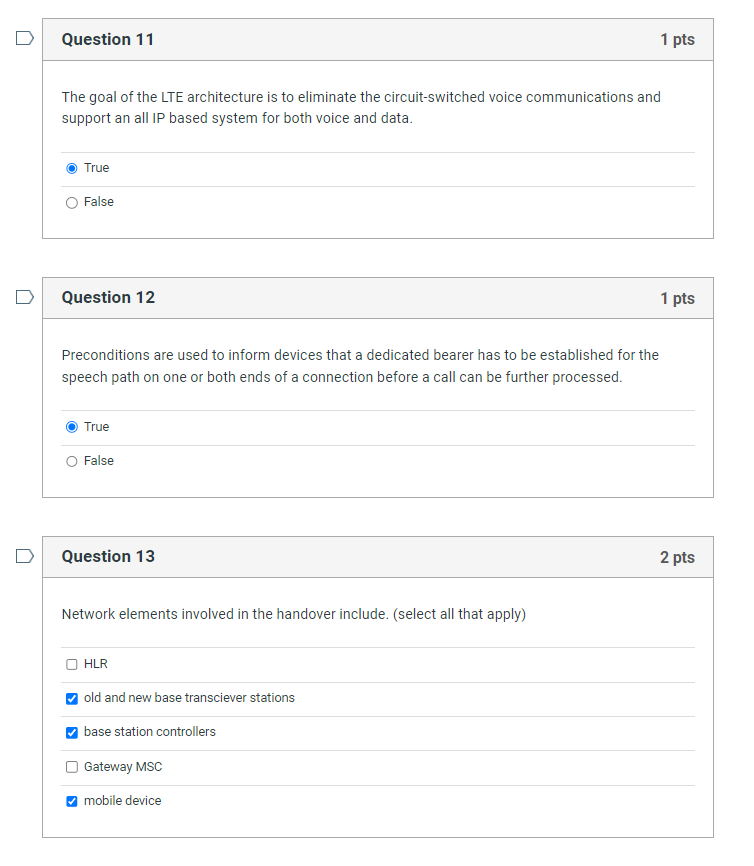This screenshot has height=866, width=754.
Task: Choose True for Question 12
Action: tap(72, 427)
